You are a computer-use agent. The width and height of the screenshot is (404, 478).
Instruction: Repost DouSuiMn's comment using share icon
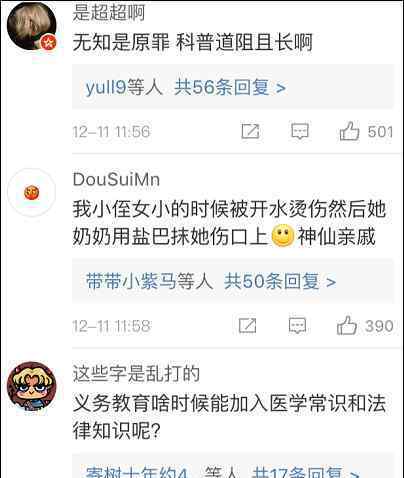coord(248,326)
